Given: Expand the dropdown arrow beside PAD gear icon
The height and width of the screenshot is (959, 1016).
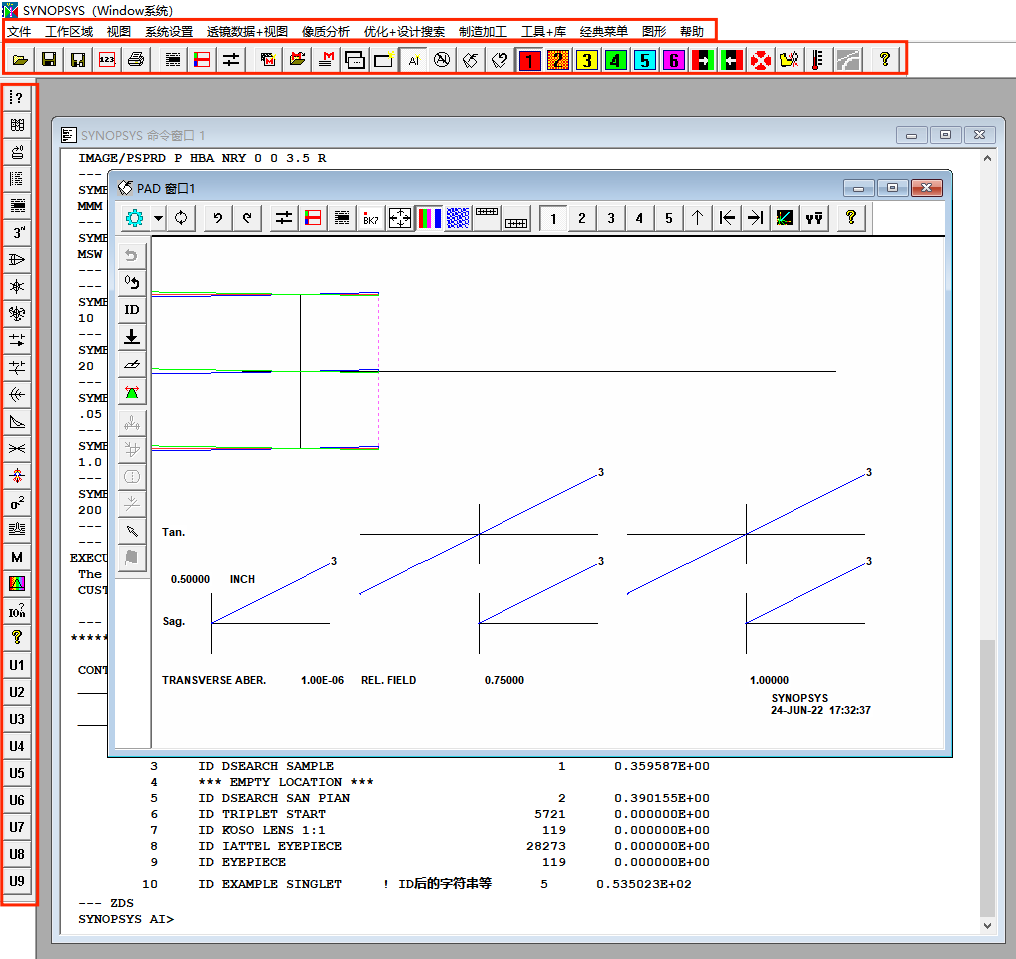Looking at the screenshot, I should tap(159, 218).
